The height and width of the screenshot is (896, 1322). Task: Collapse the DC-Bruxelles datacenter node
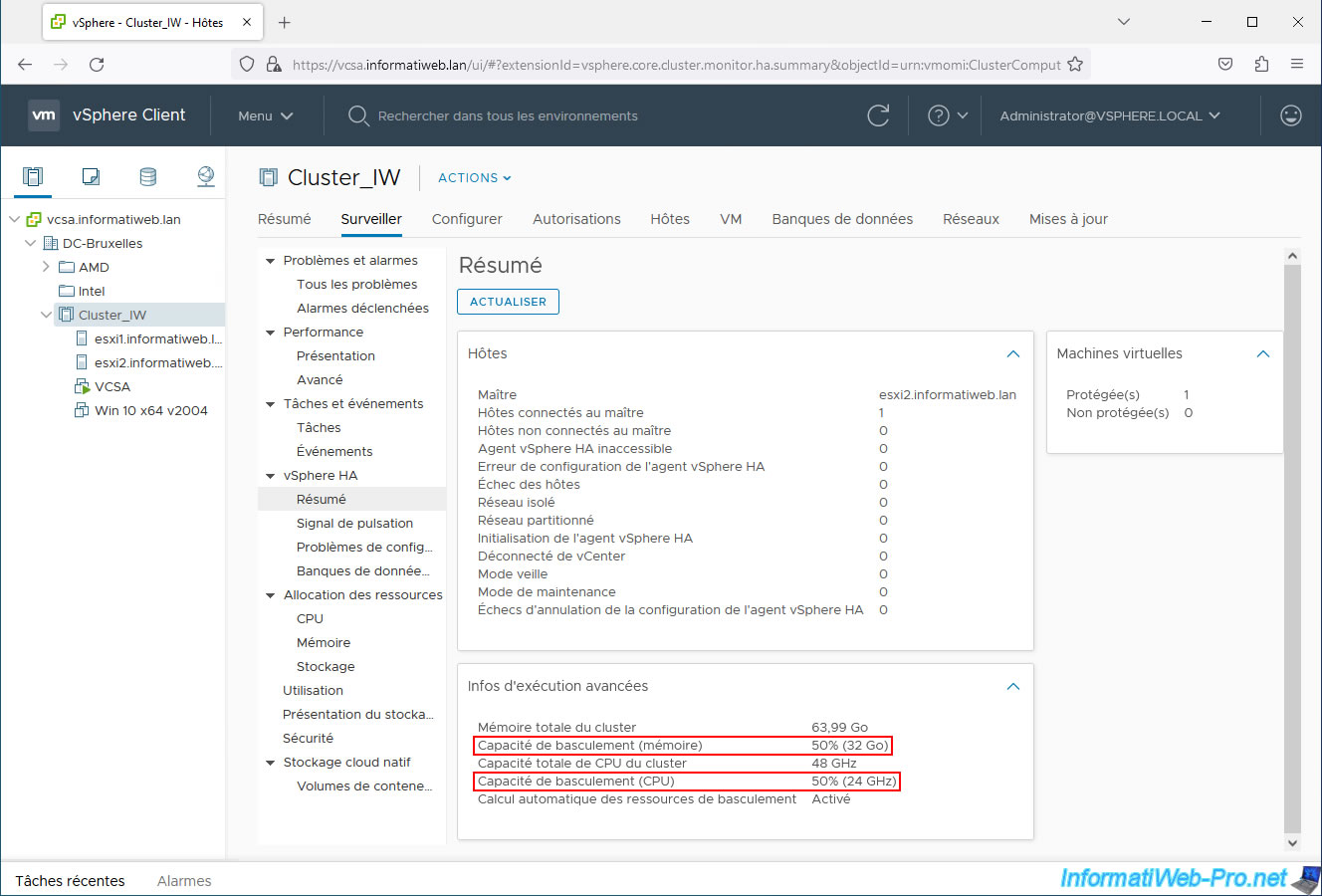coord(30,243)
